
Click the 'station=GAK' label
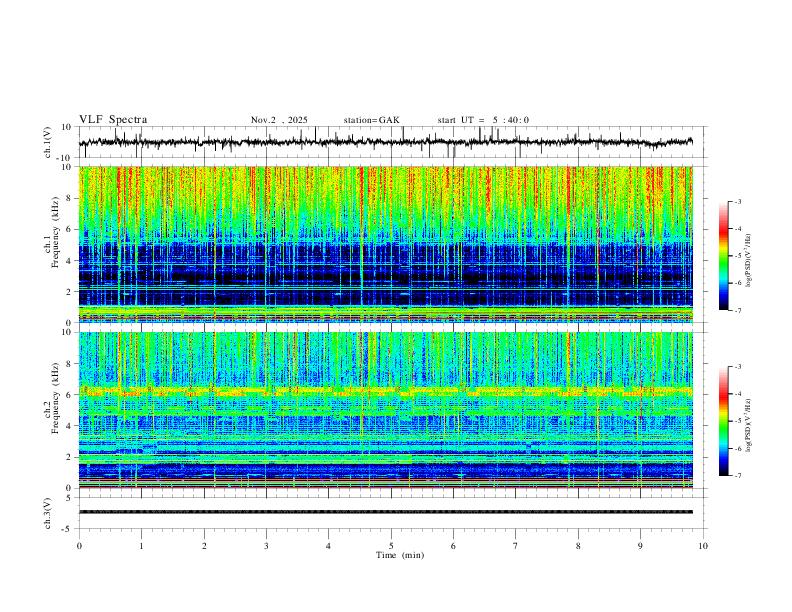click(371, 120)
